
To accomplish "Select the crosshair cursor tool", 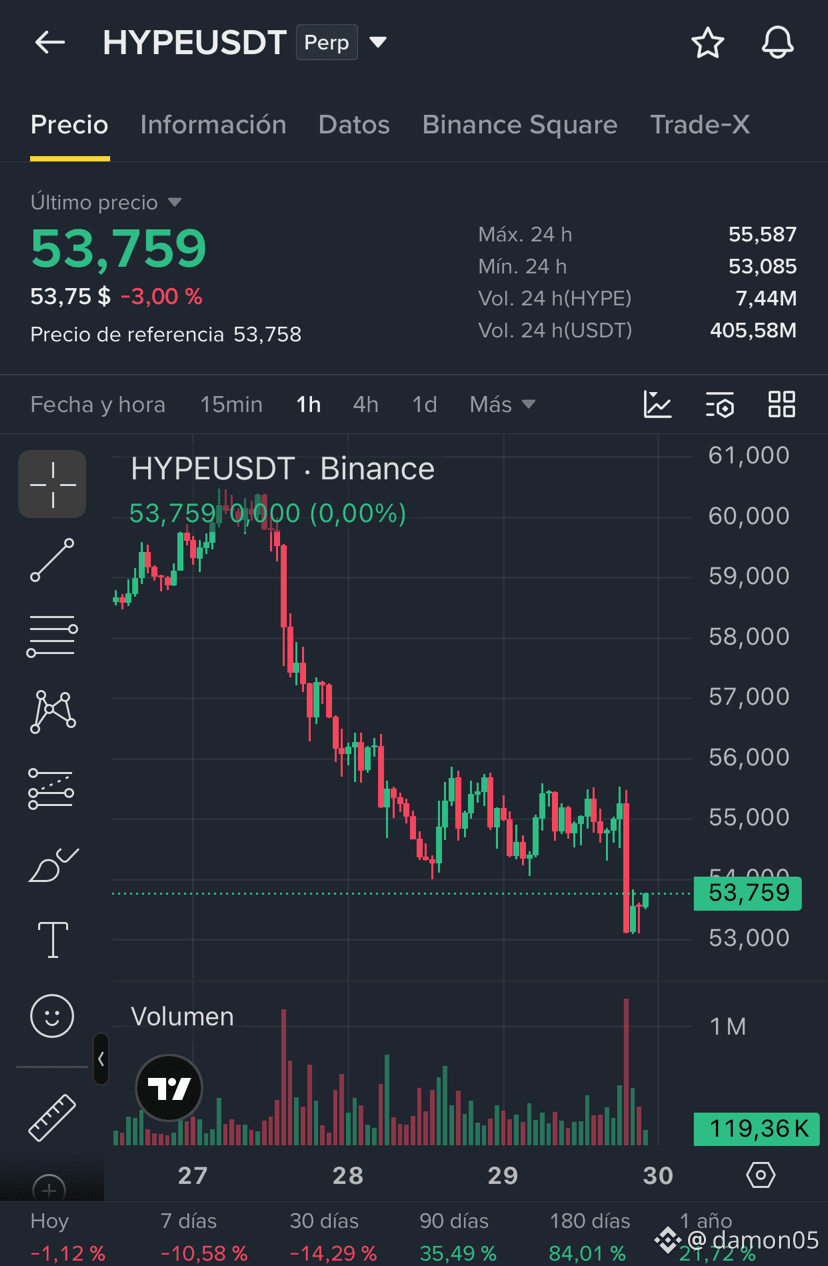I will coord(52,484).
